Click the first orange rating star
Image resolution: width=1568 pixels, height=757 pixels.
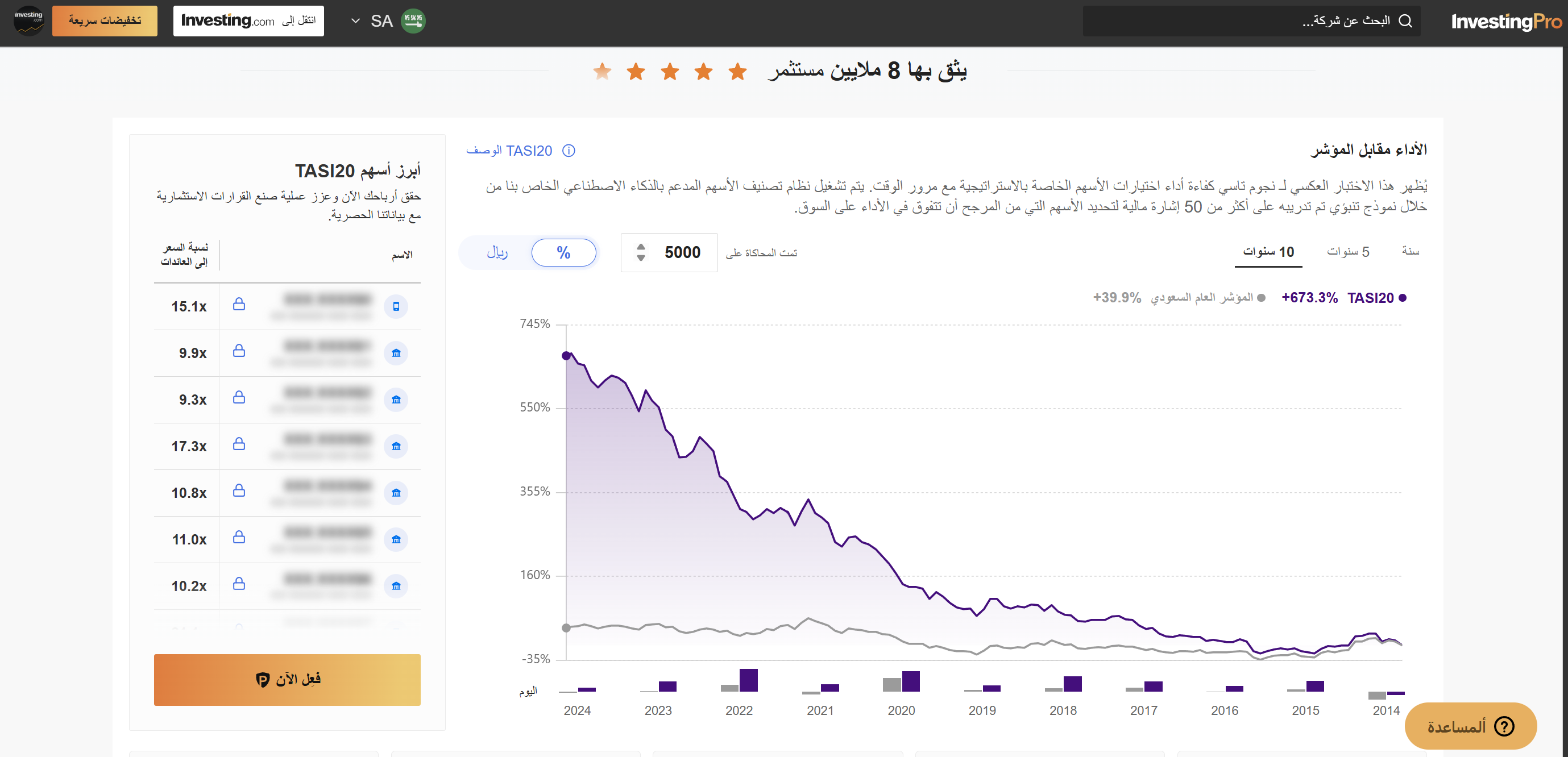pos(738,71)
